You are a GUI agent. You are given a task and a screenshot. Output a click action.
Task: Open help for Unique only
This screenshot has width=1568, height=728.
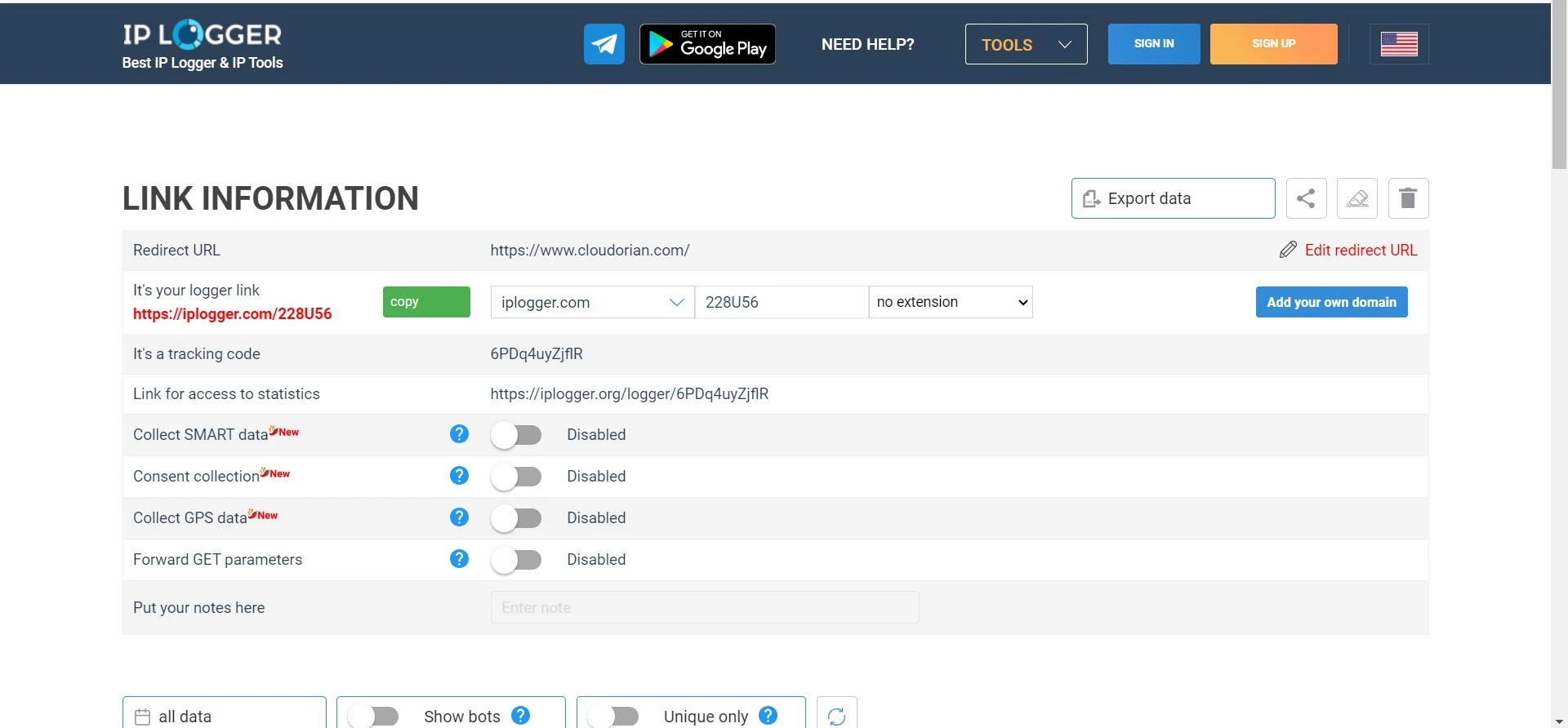click(768, 716)
